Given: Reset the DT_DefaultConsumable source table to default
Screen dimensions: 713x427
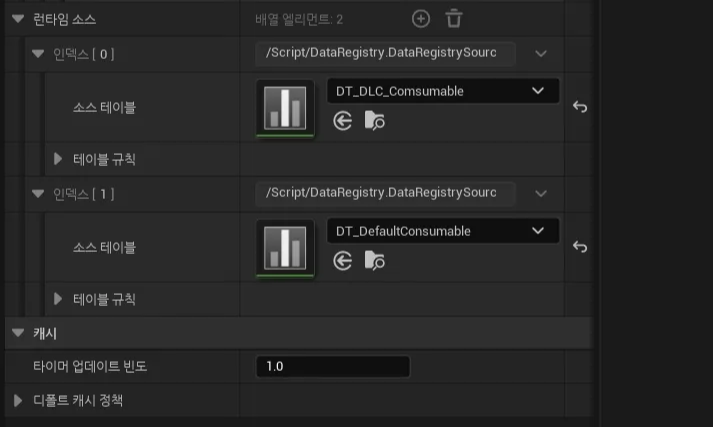Looking at the screenshot, I should pyautogui.click(x=579, y=247).
